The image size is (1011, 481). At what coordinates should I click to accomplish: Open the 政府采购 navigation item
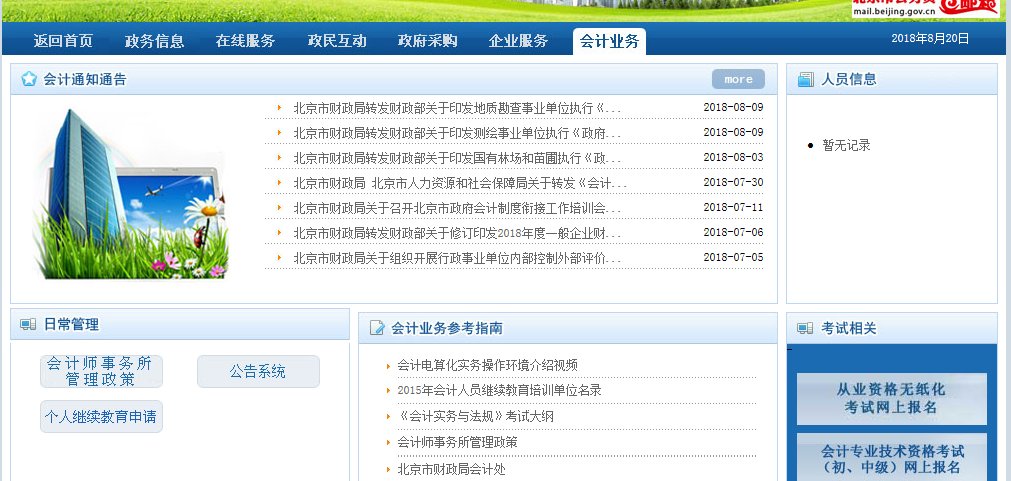point(427,41)
